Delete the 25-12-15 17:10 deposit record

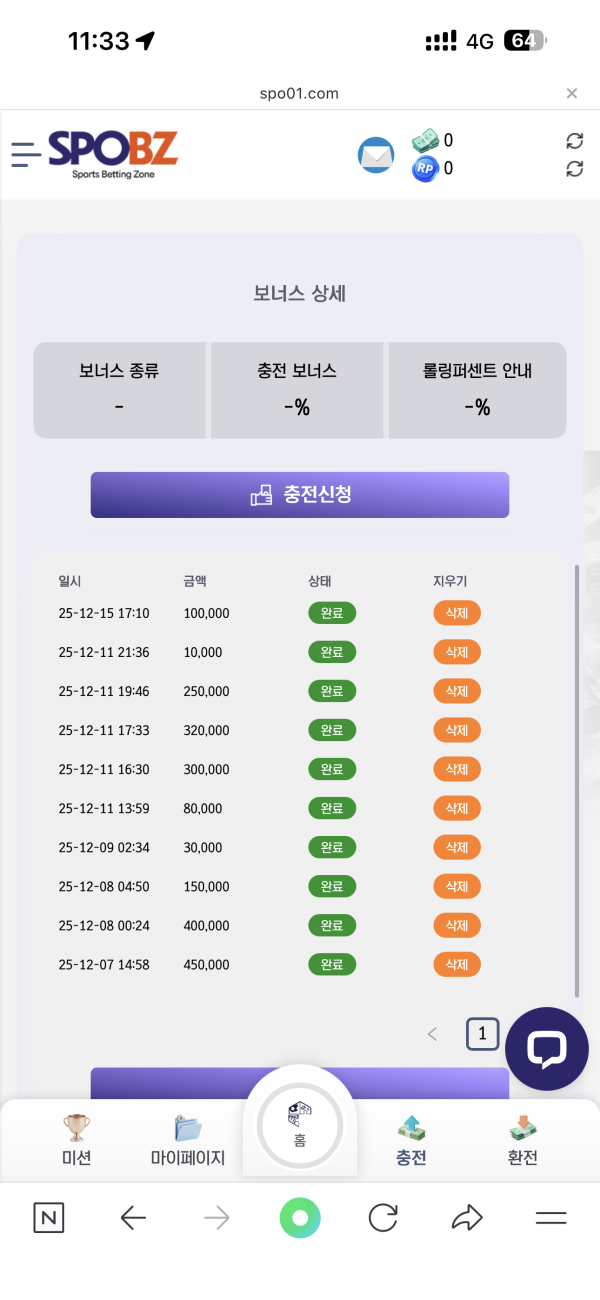(457, 613)
